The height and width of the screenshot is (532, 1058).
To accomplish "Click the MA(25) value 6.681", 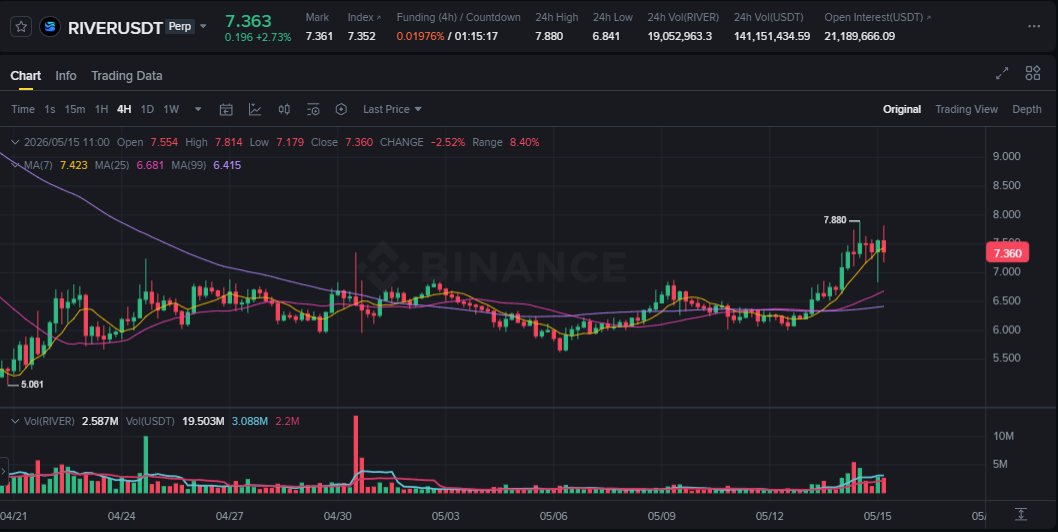I will tap(150, 165).
